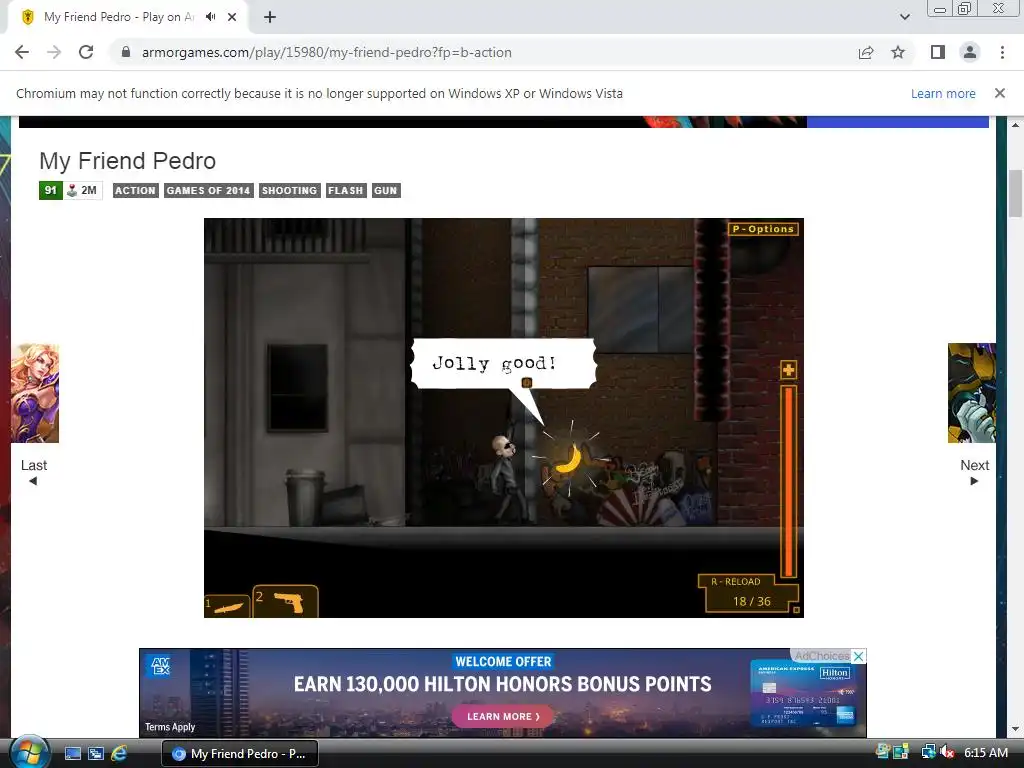Click the scrollbar up arrow
This screenshot has height=768, width=1024.
(1015, 124)
